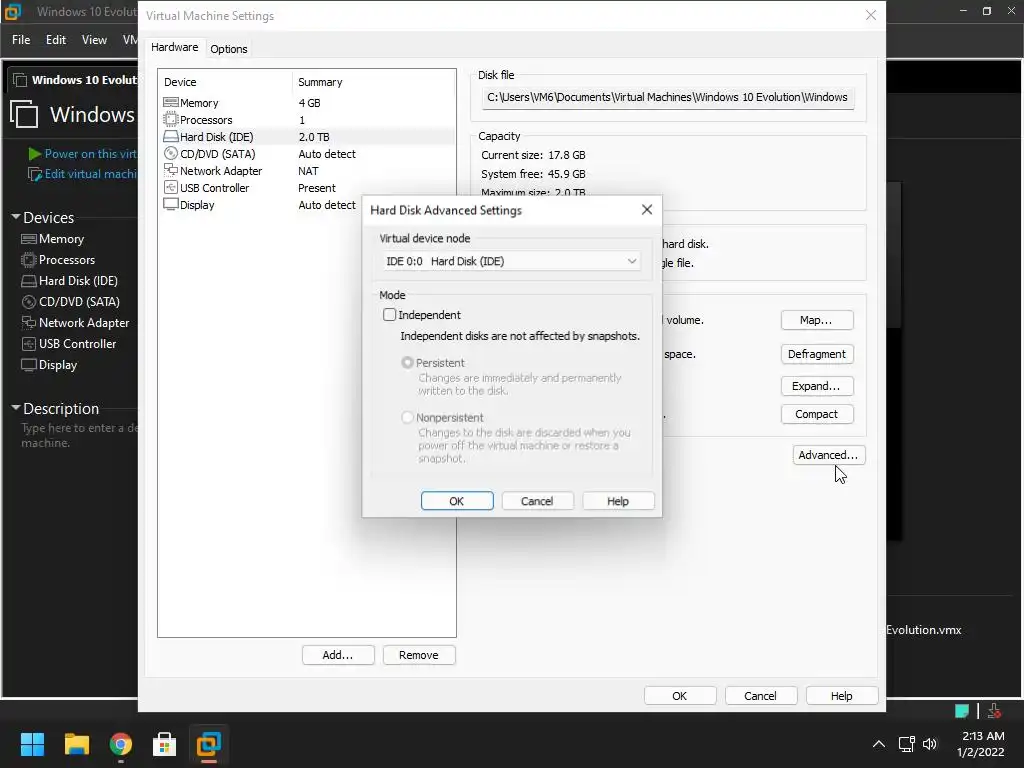
Task: Click USB Controller icon in VMware sidebar
Action: coord(29,344)
